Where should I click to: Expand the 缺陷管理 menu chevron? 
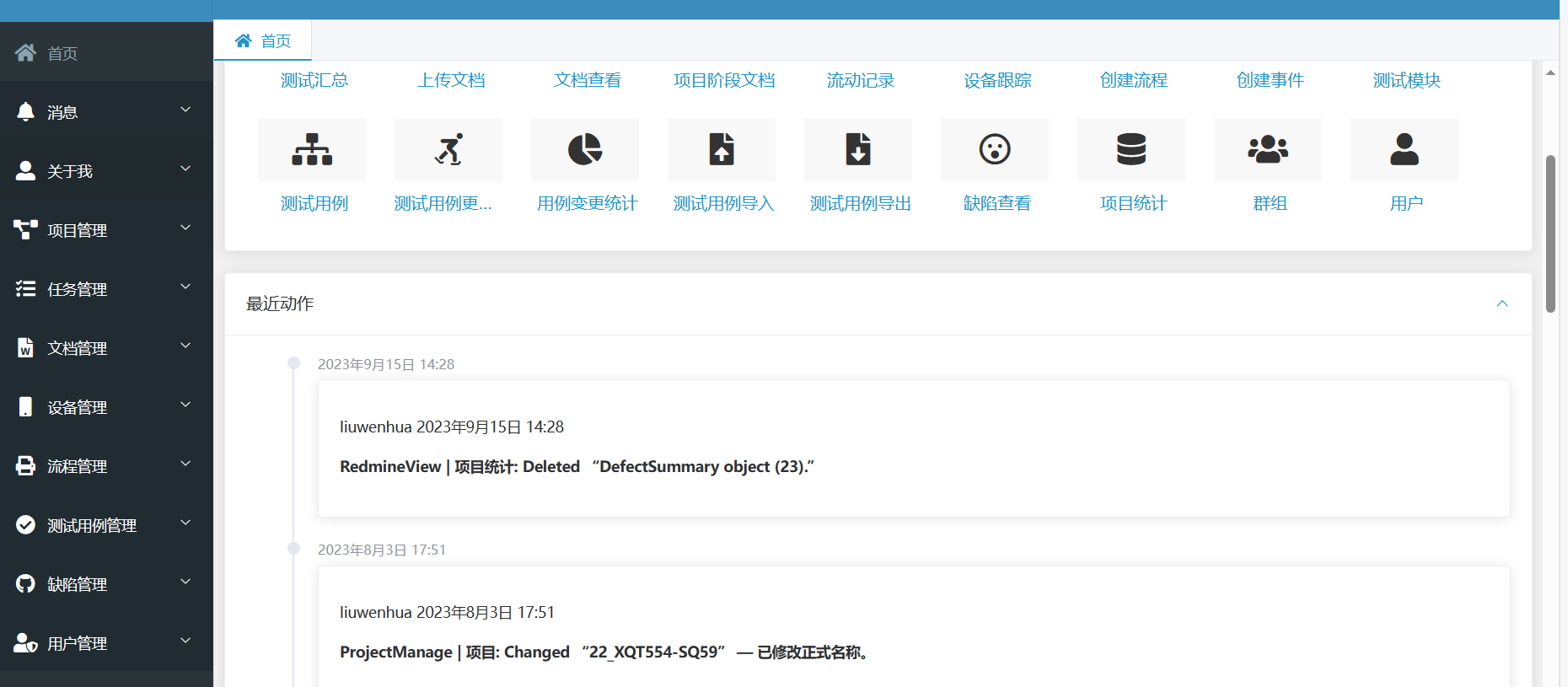(x=185, y=582)
